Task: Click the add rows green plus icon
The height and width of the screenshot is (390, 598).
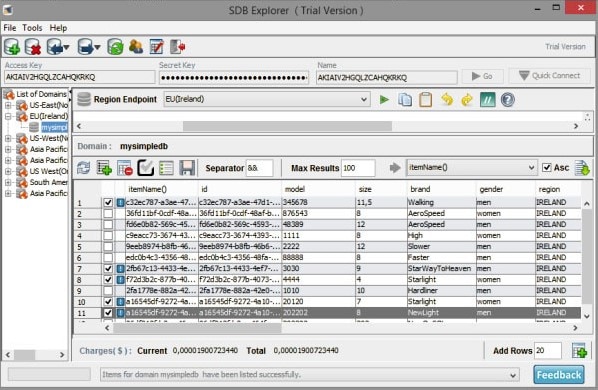Action: tap(579, 350)
